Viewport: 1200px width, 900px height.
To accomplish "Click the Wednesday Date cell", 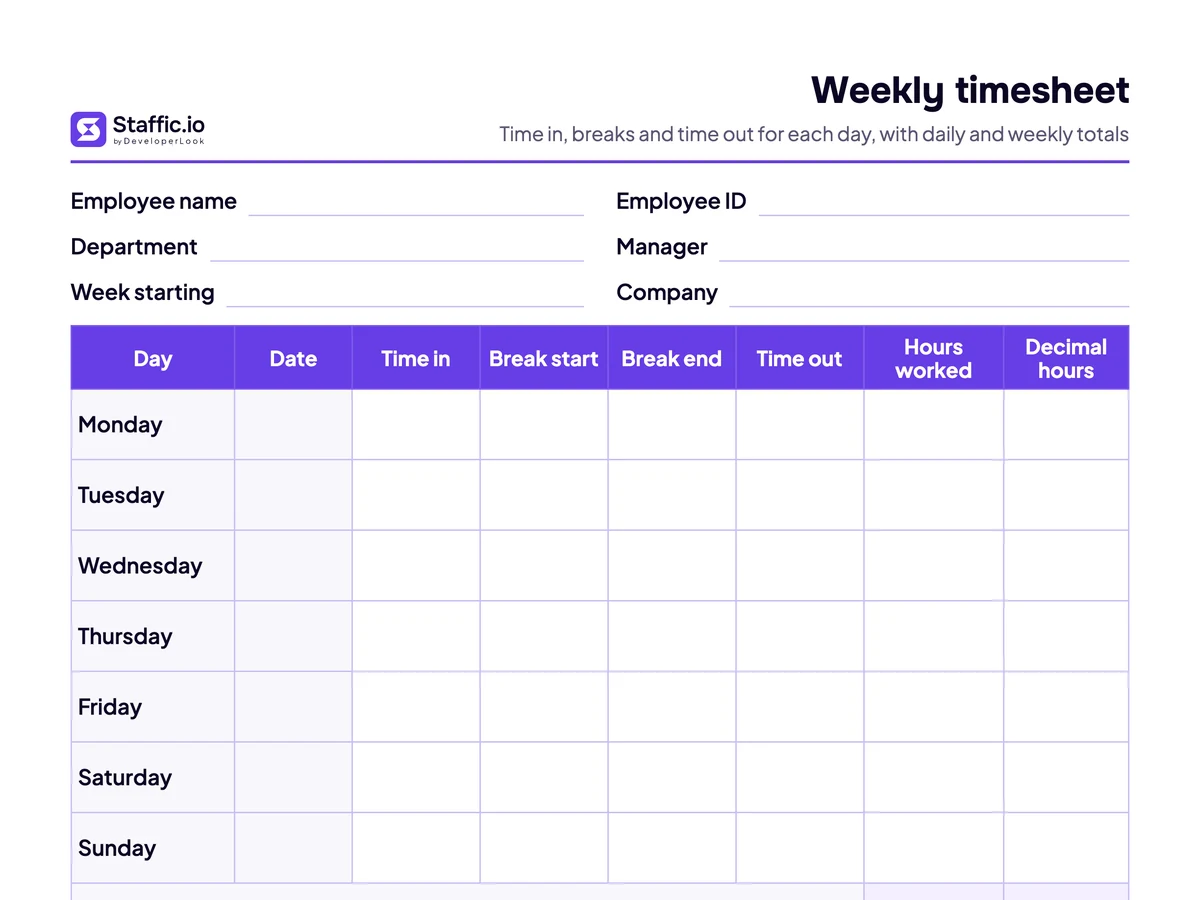I will 293,566.
